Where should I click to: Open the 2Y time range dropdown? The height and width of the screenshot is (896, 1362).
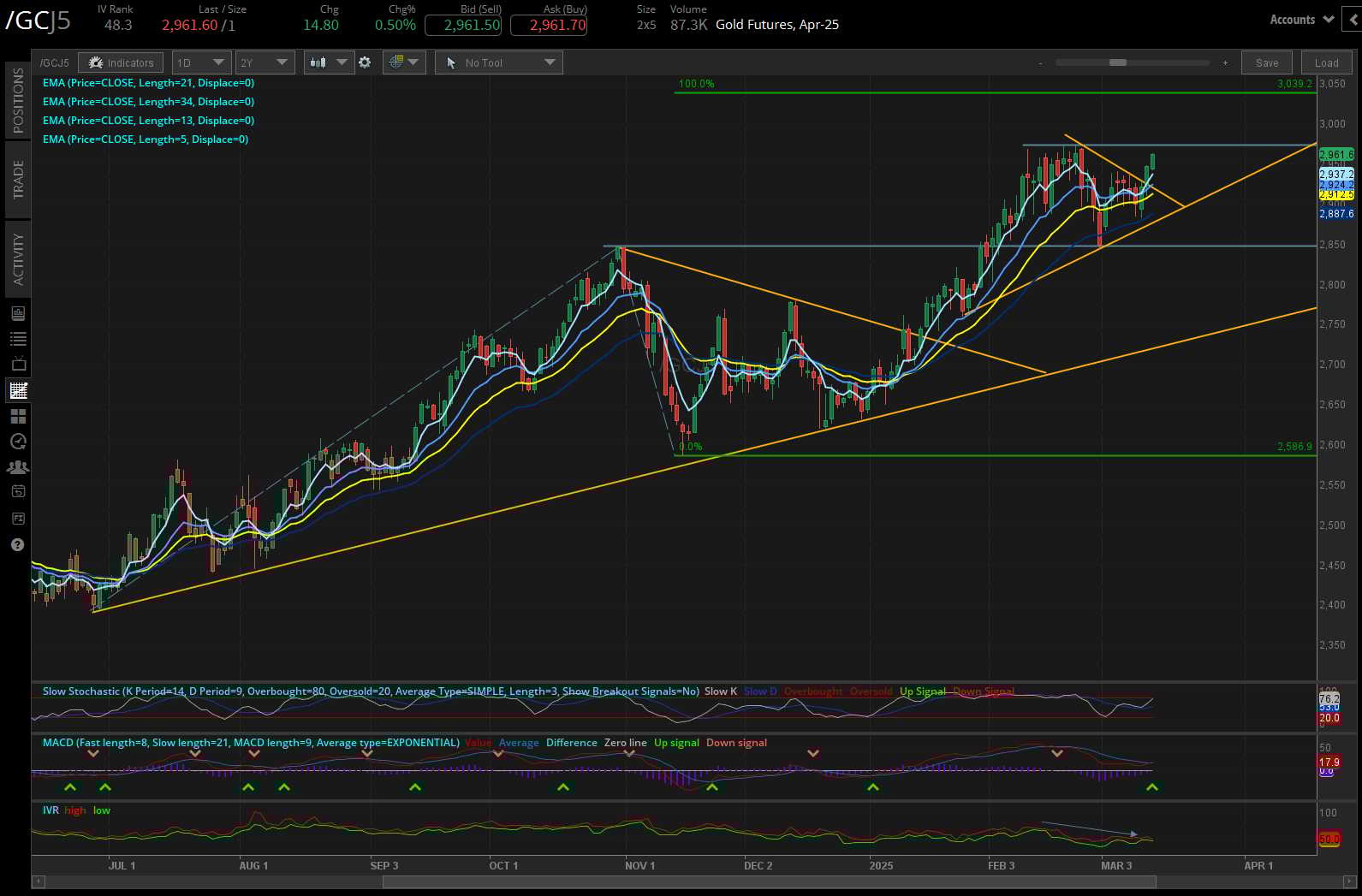pos(265,62)
